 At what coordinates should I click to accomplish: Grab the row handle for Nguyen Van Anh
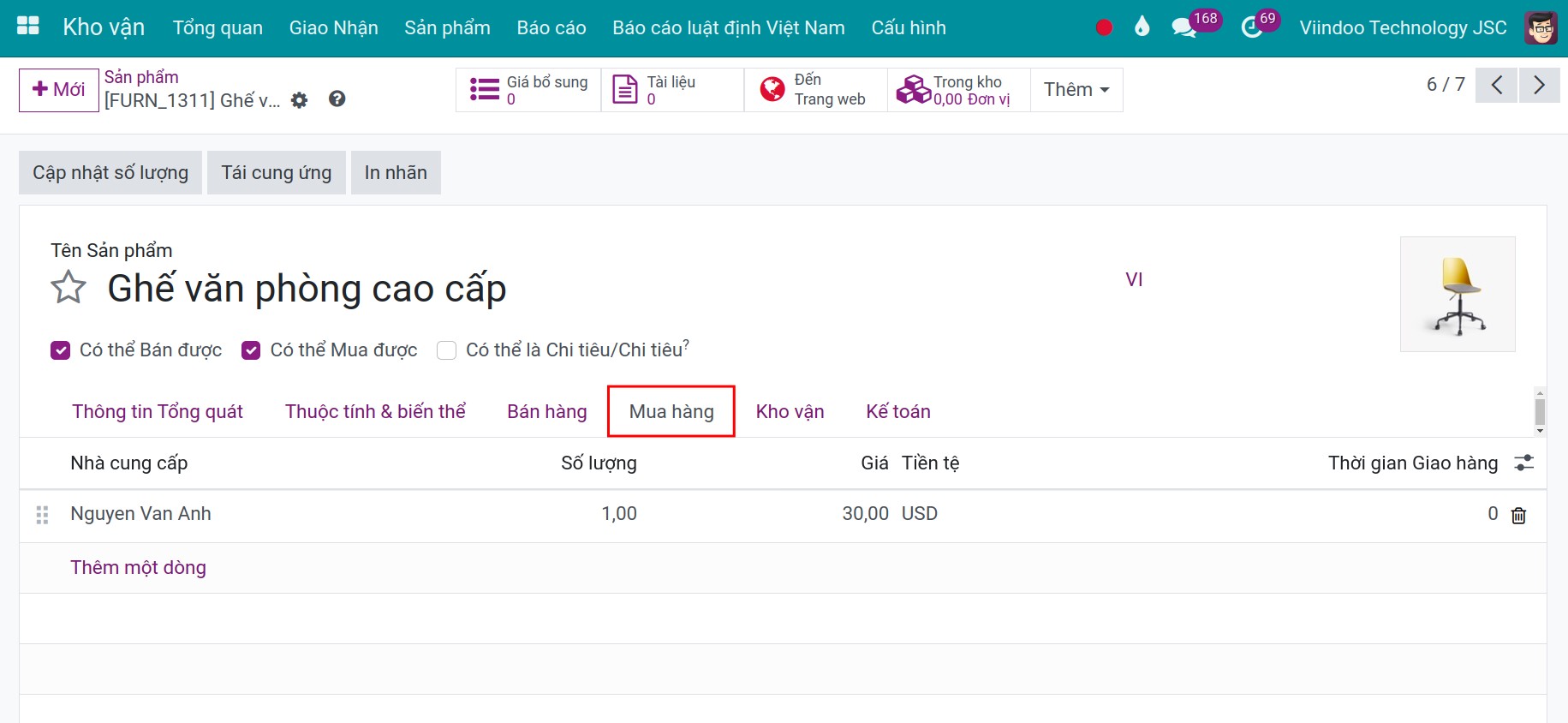tap(42, 515)
